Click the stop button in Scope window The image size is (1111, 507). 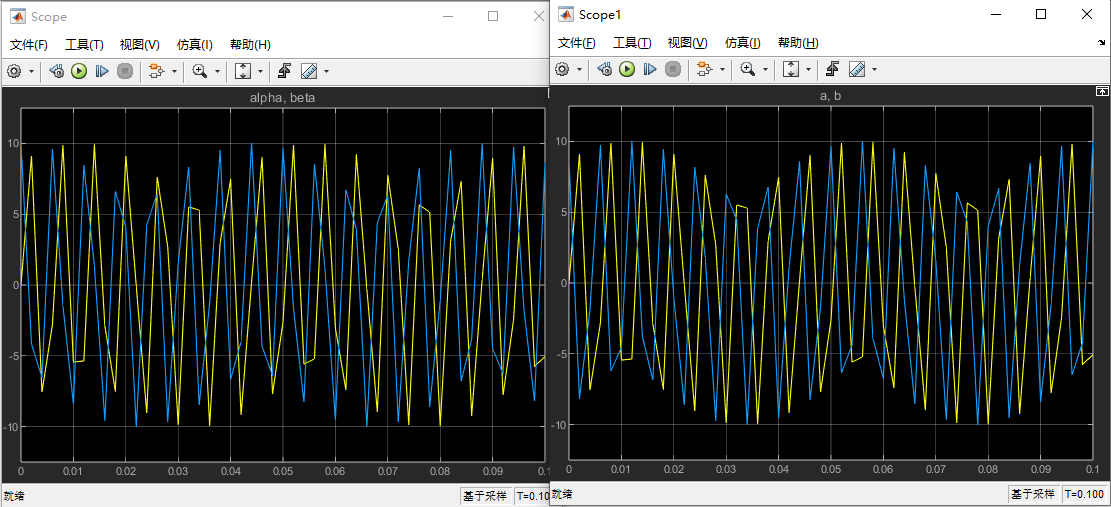pyautogui.click(x=125, y=71)
